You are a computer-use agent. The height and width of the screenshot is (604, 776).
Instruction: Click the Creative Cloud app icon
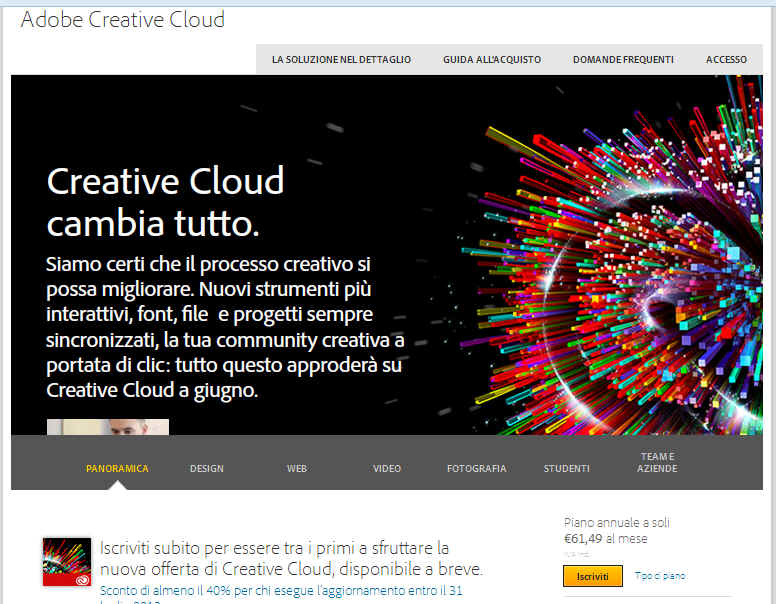click(x=67, y=562)
